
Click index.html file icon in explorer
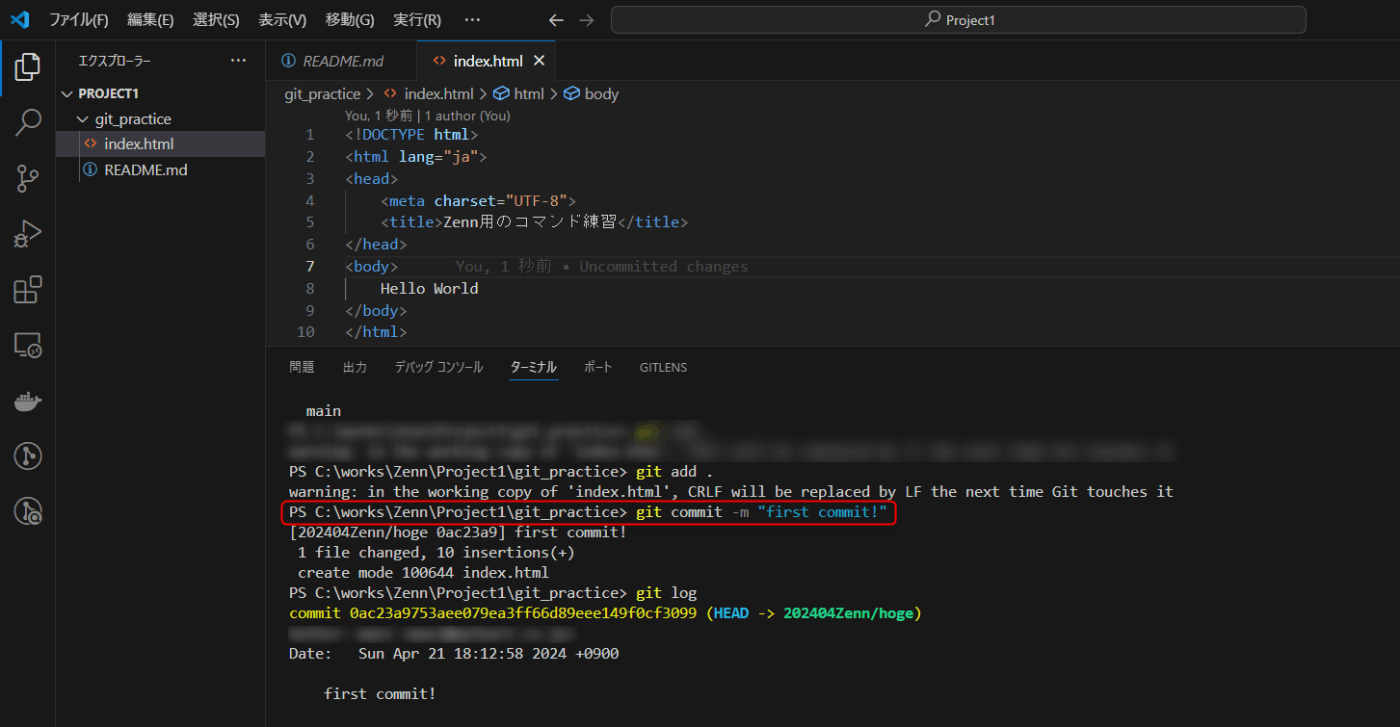click(91, 144)
